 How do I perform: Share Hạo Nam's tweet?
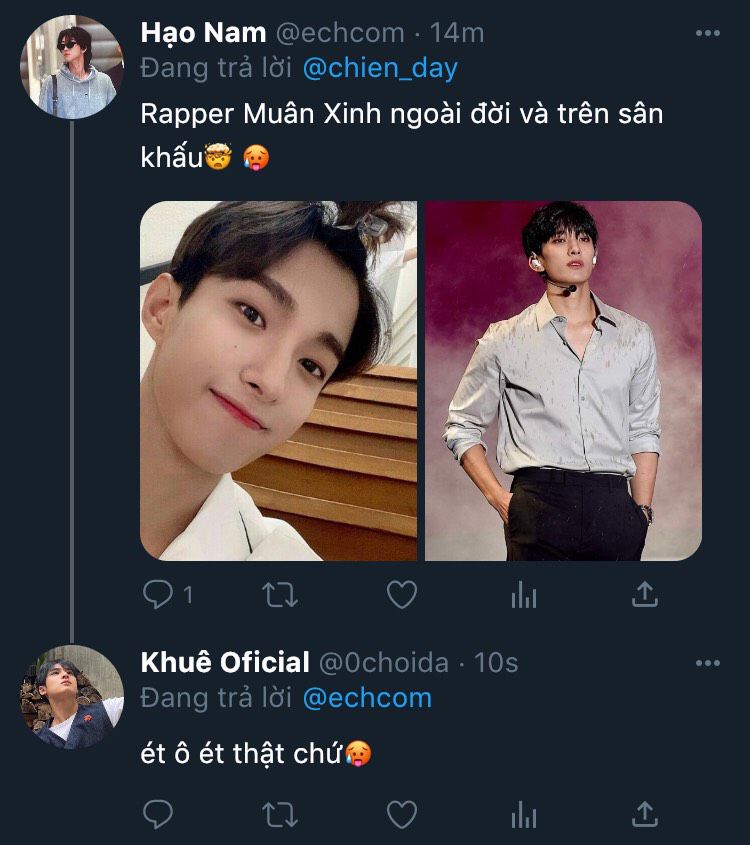[x=645, y=596]
